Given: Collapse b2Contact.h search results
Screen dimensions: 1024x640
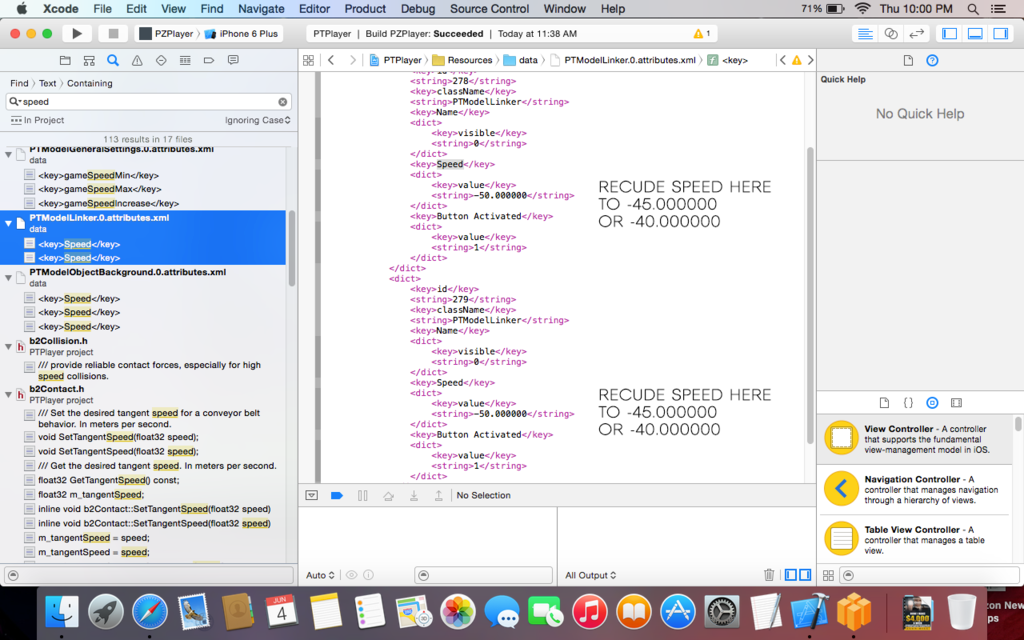Looking at the screenshot, I should [8, 394].
